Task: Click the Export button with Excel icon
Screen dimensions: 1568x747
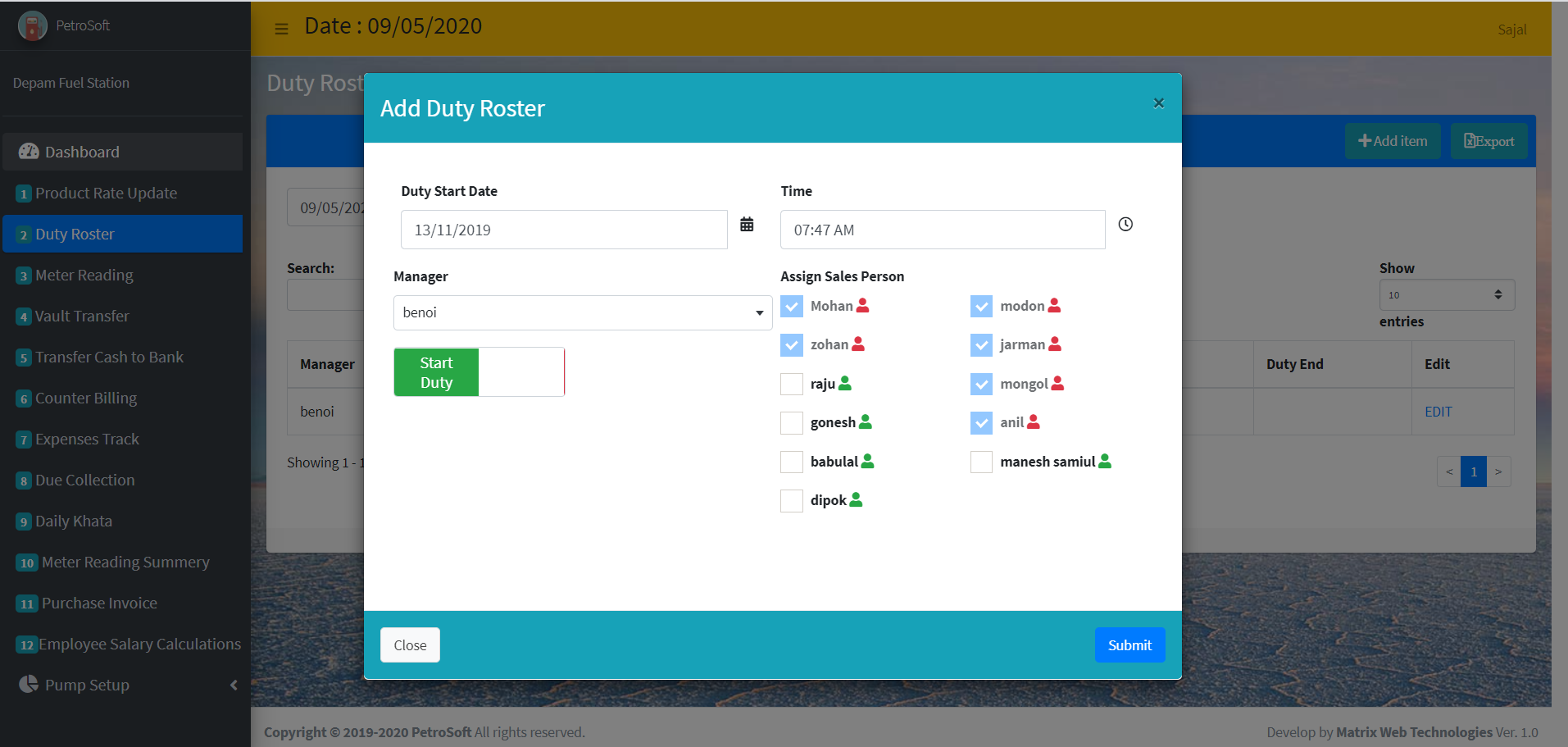Action: click(x=1488, y=141)
